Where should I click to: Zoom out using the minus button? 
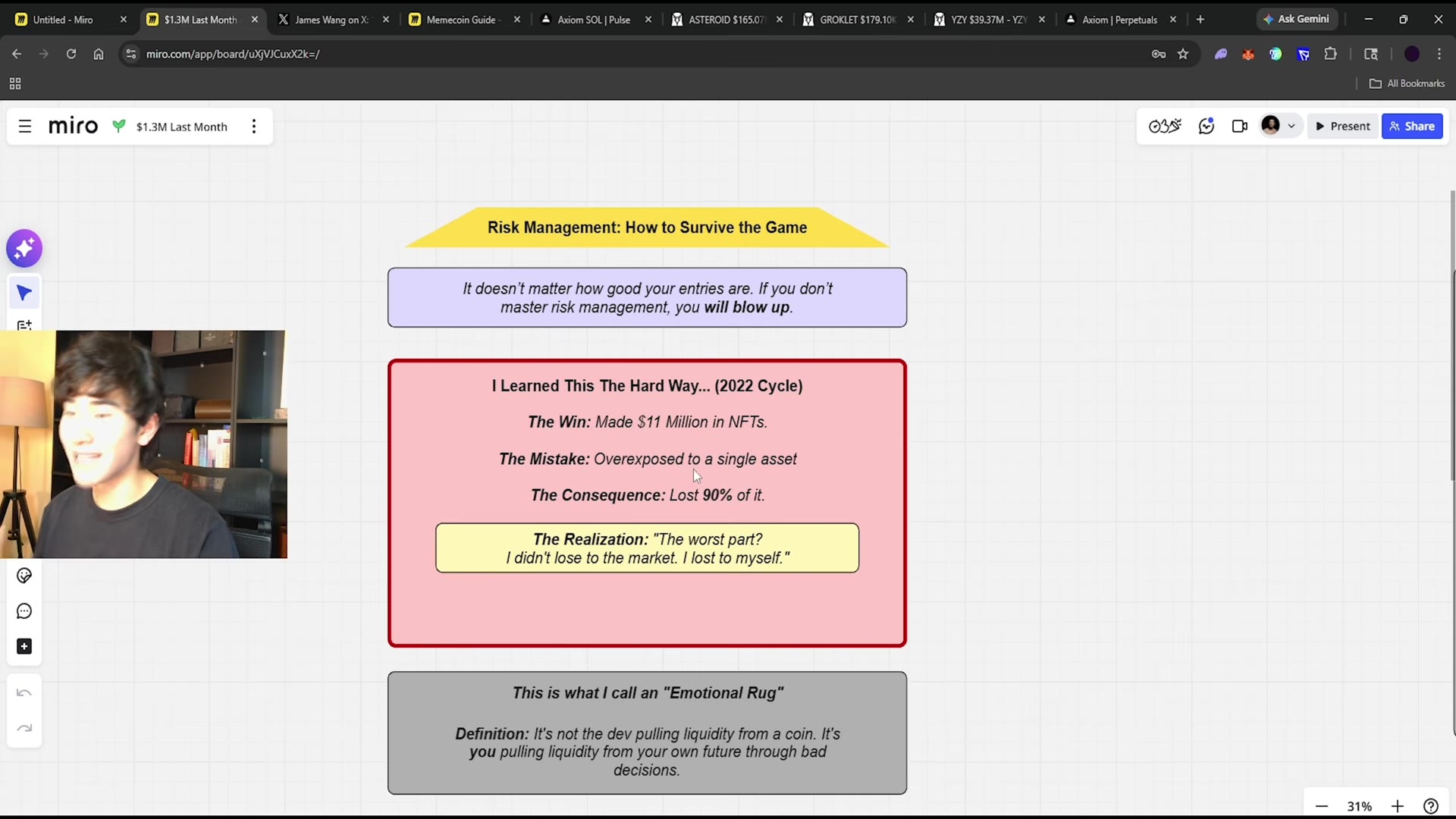tap(1322, 806)
